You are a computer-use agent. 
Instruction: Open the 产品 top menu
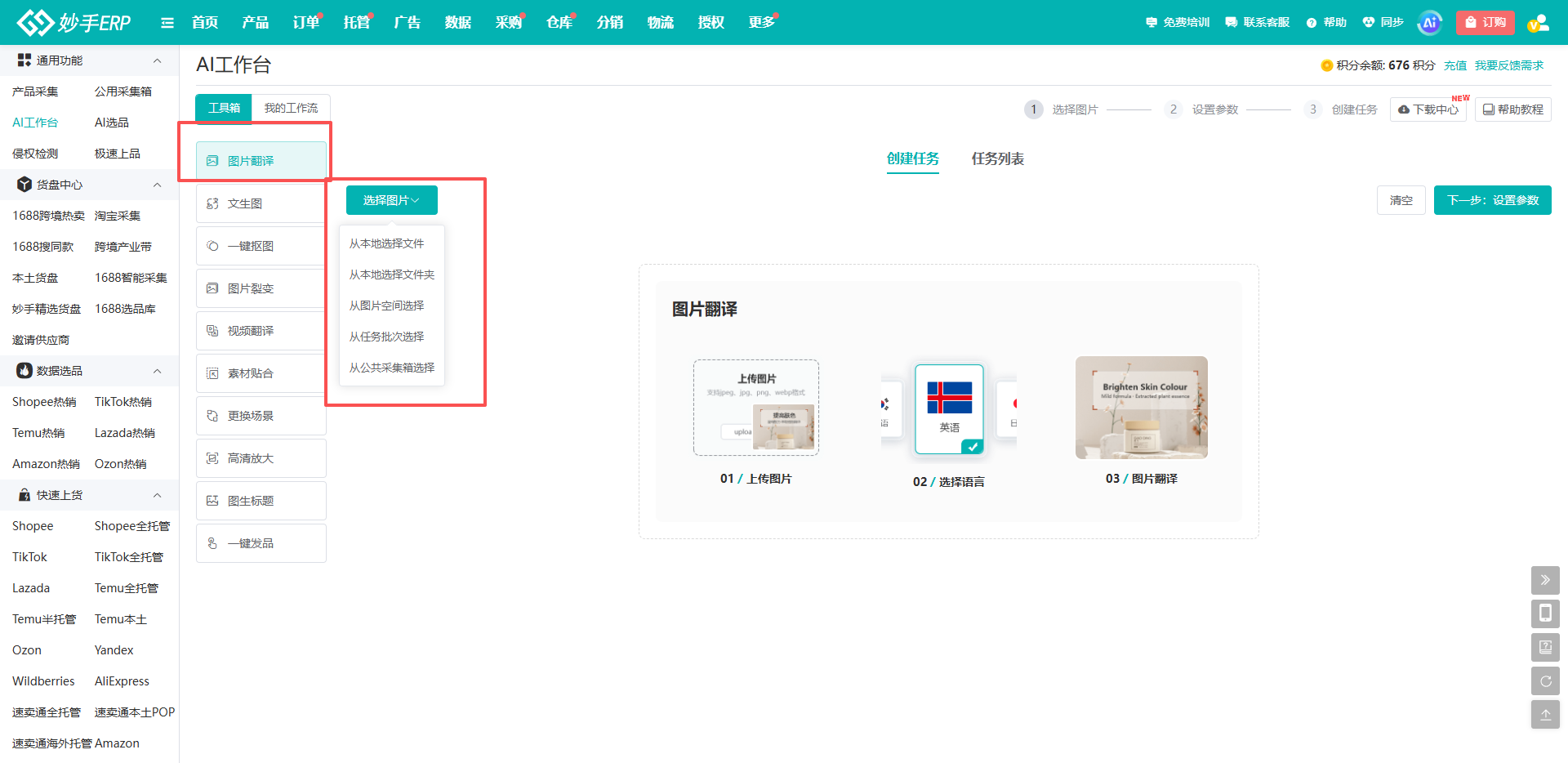256,23
